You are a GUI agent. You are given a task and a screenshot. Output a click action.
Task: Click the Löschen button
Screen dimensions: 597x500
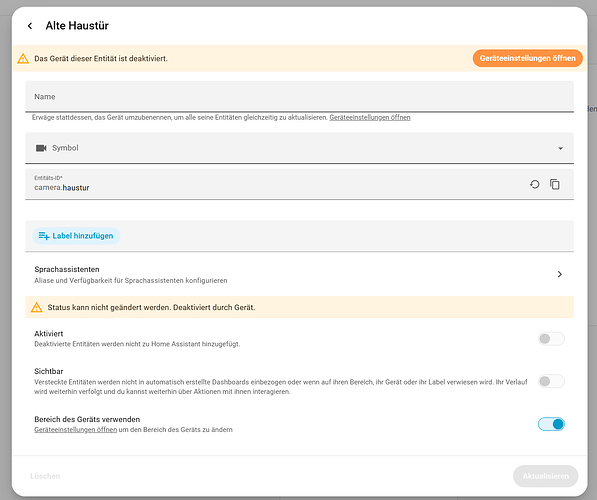(x=45, y=476)
